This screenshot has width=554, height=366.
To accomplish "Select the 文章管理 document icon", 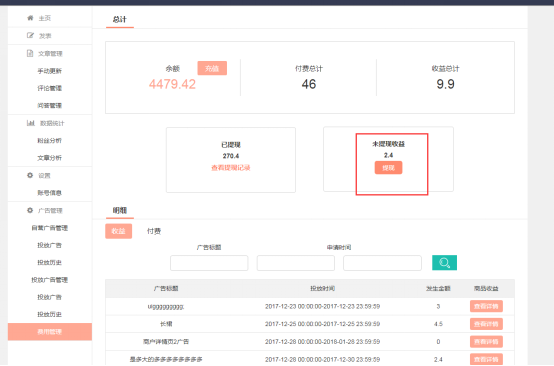I will coord(30,53).
